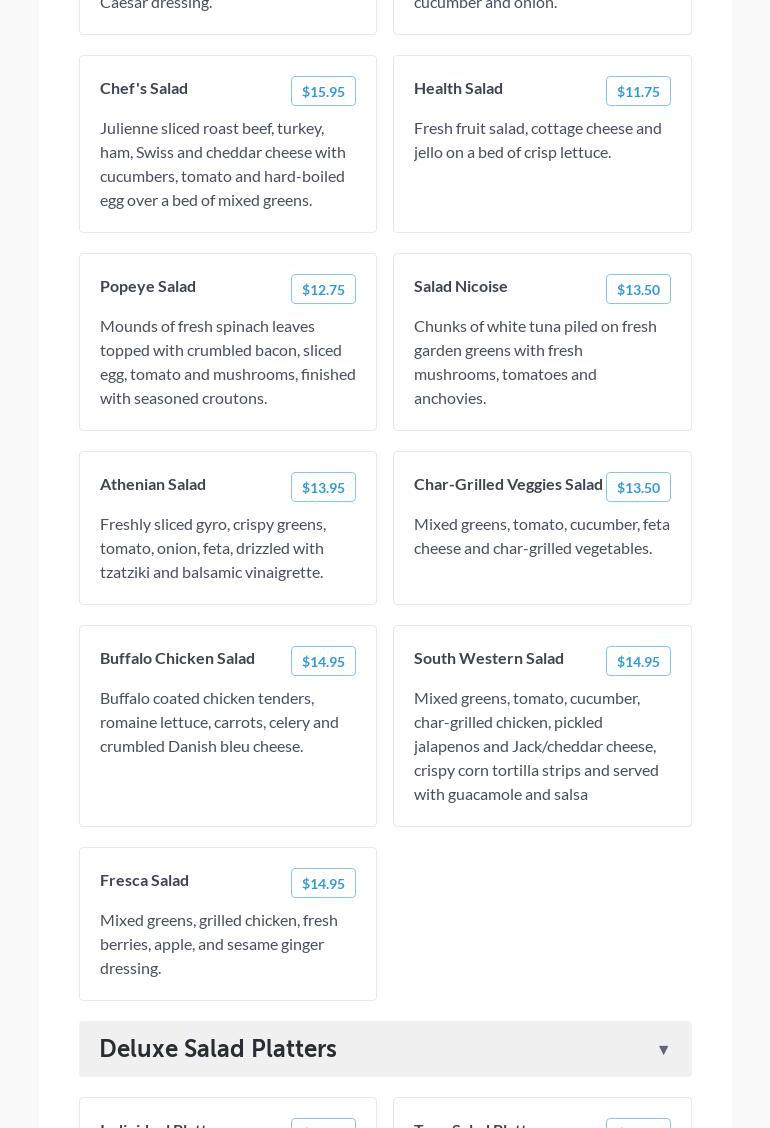
Task: Open the Char-Grilled Veggies Salad title
Action: [508, 484]
